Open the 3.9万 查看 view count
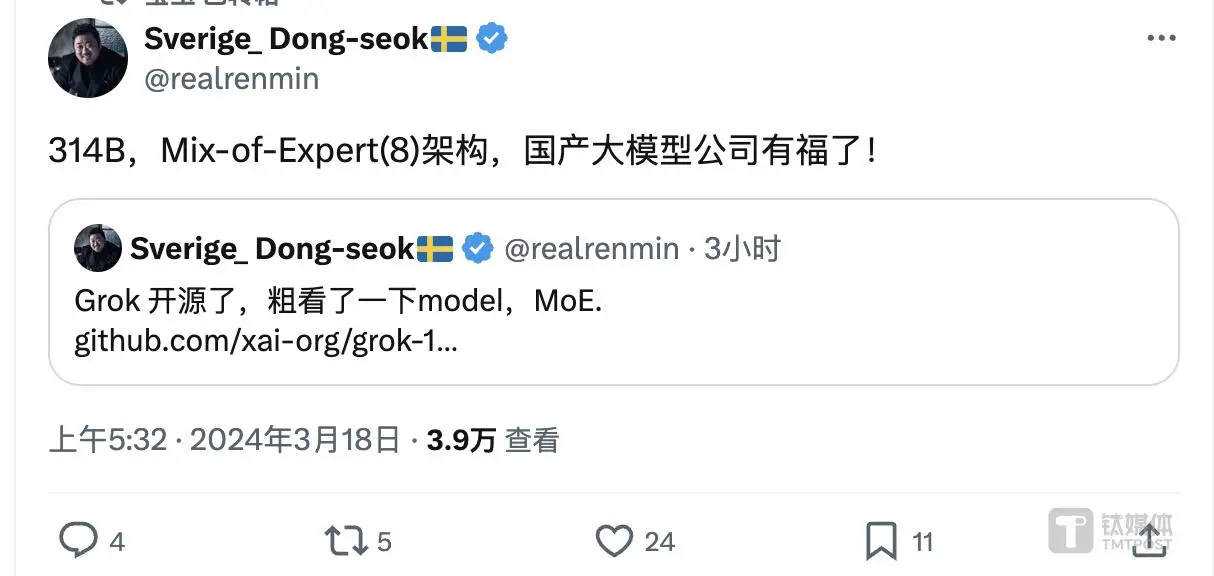1214x576 pixels. pos(492,440)
